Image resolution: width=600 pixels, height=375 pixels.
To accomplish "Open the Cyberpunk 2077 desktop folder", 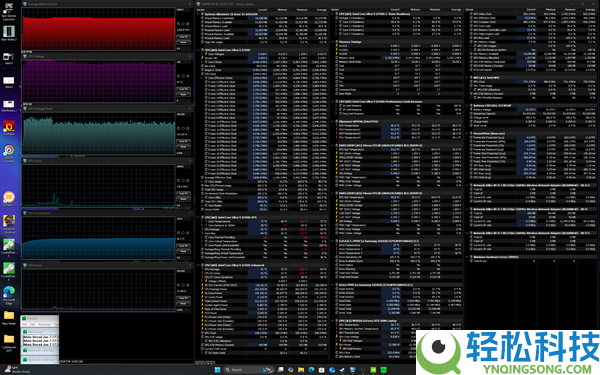I will click(8, 343).
